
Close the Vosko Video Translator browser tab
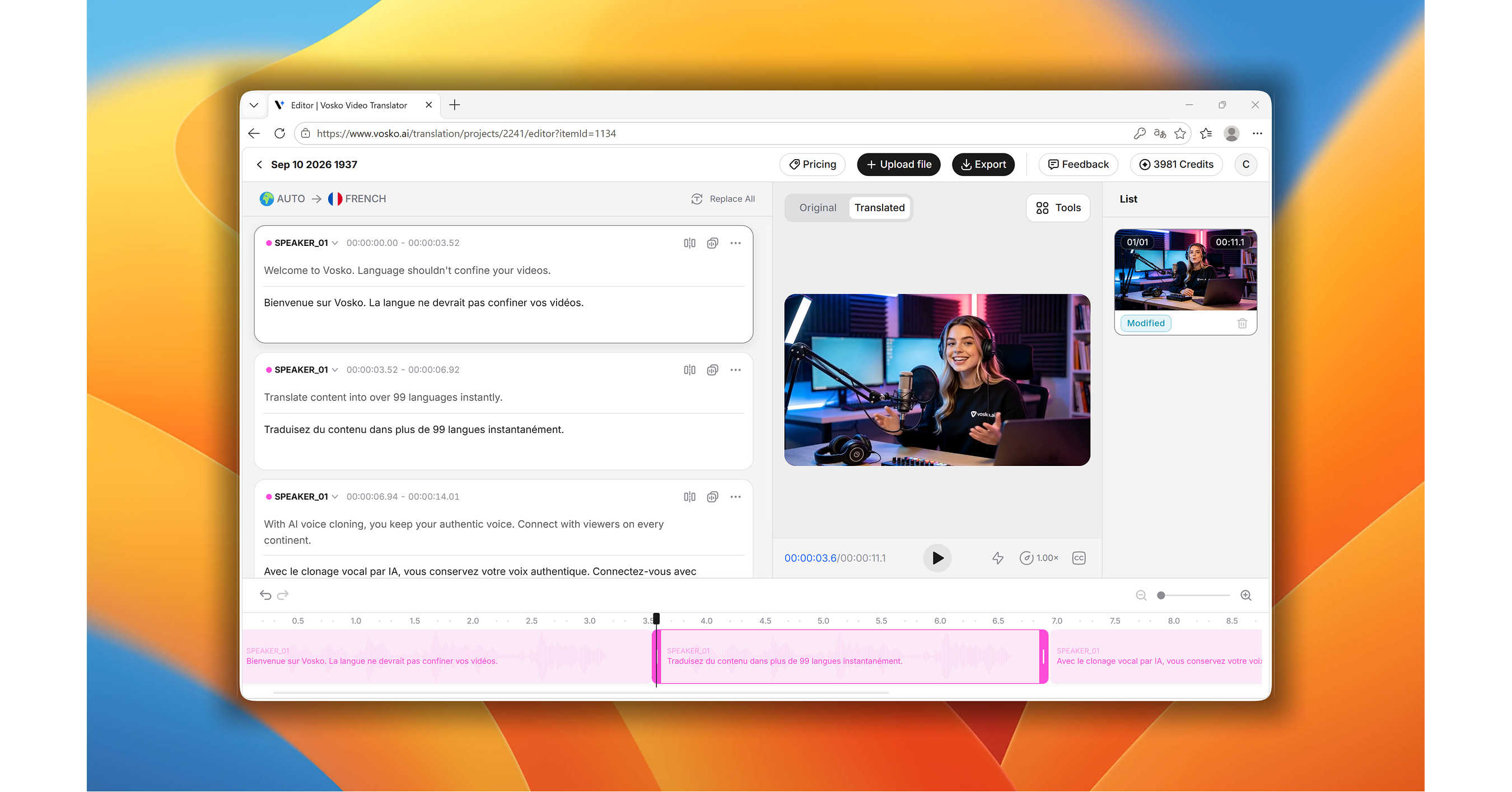coord(428,105)
